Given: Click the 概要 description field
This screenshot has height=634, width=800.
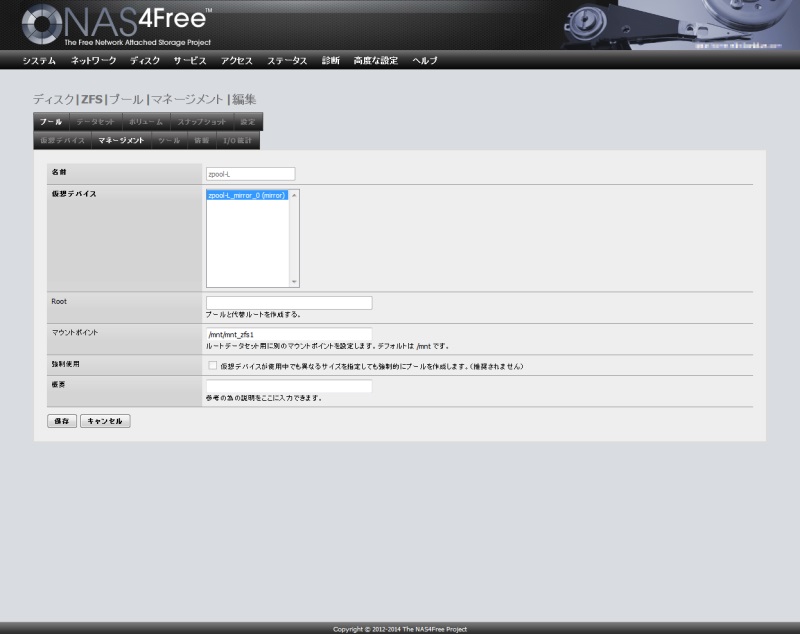Looking at the screenshot, I should pos(289,386).
